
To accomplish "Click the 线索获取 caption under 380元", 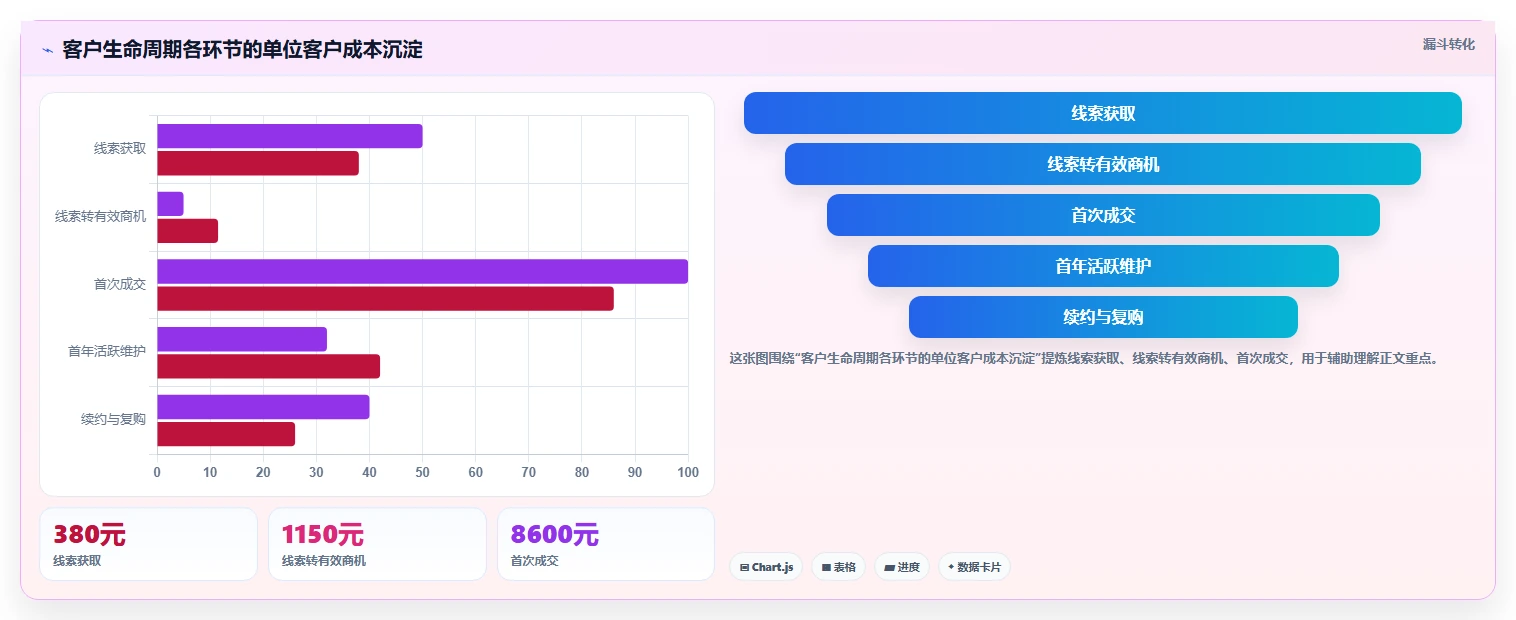I will (77, 561).
